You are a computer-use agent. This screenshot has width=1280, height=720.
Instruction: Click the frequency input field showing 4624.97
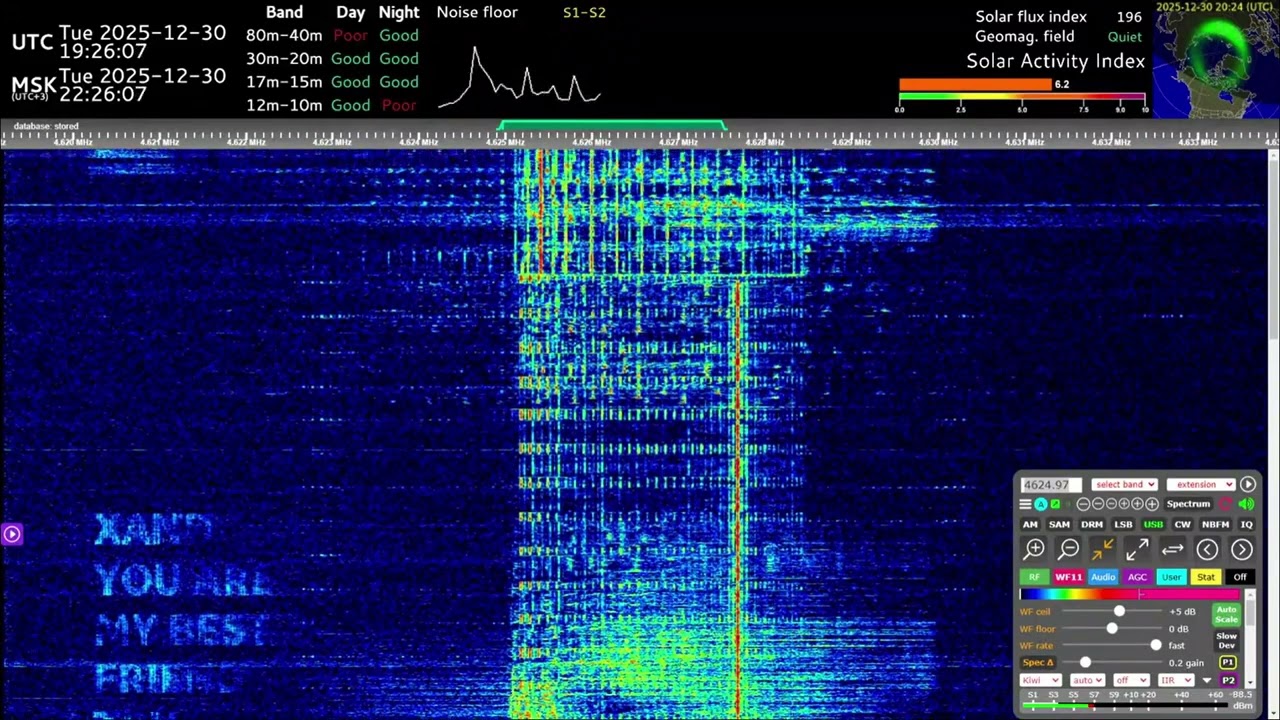point(1050,484)
